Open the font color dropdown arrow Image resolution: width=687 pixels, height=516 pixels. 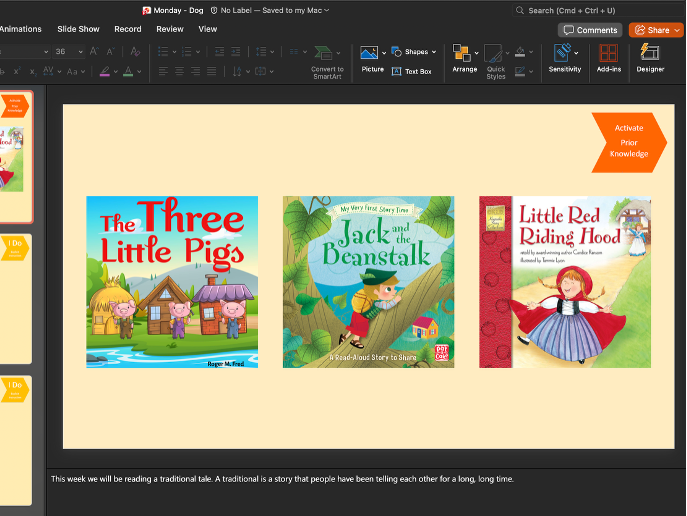[x=139, y=71]
